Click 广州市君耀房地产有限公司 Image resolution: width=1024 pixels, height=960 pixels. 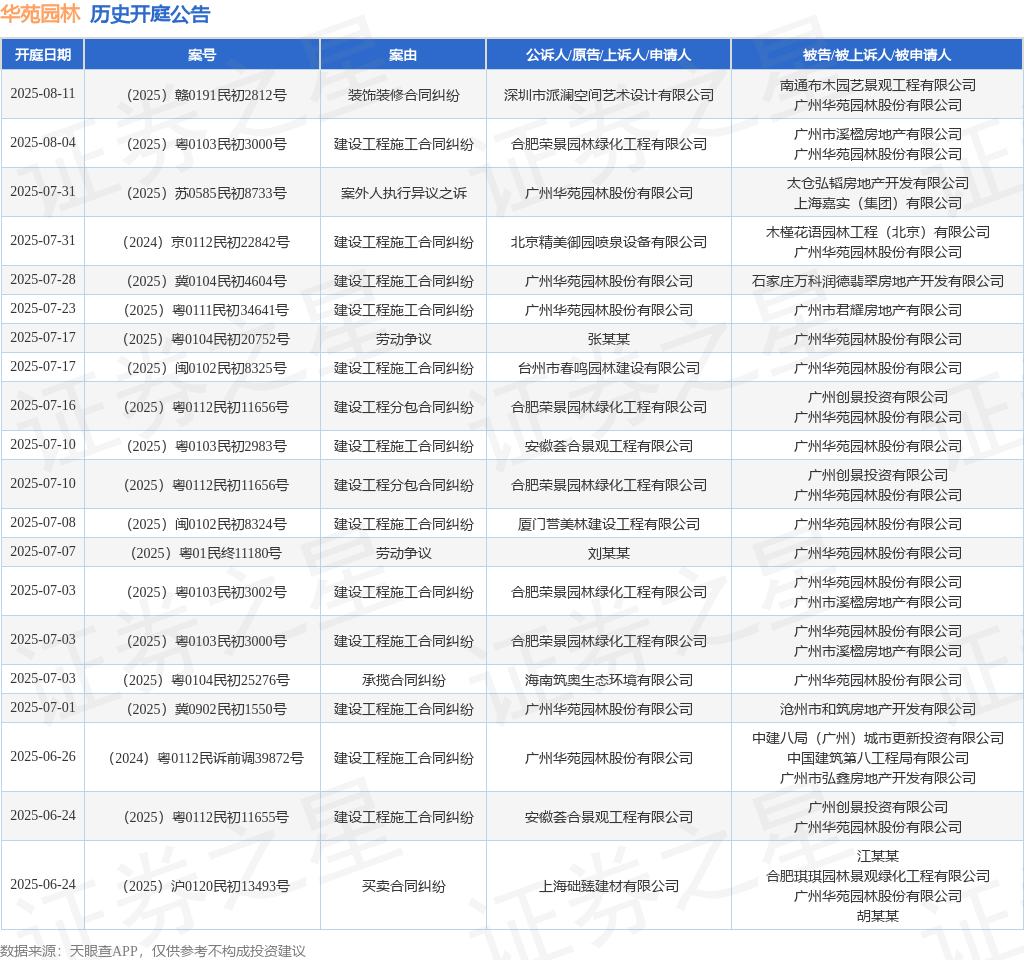pyautogui.click(x=878, y=310)
